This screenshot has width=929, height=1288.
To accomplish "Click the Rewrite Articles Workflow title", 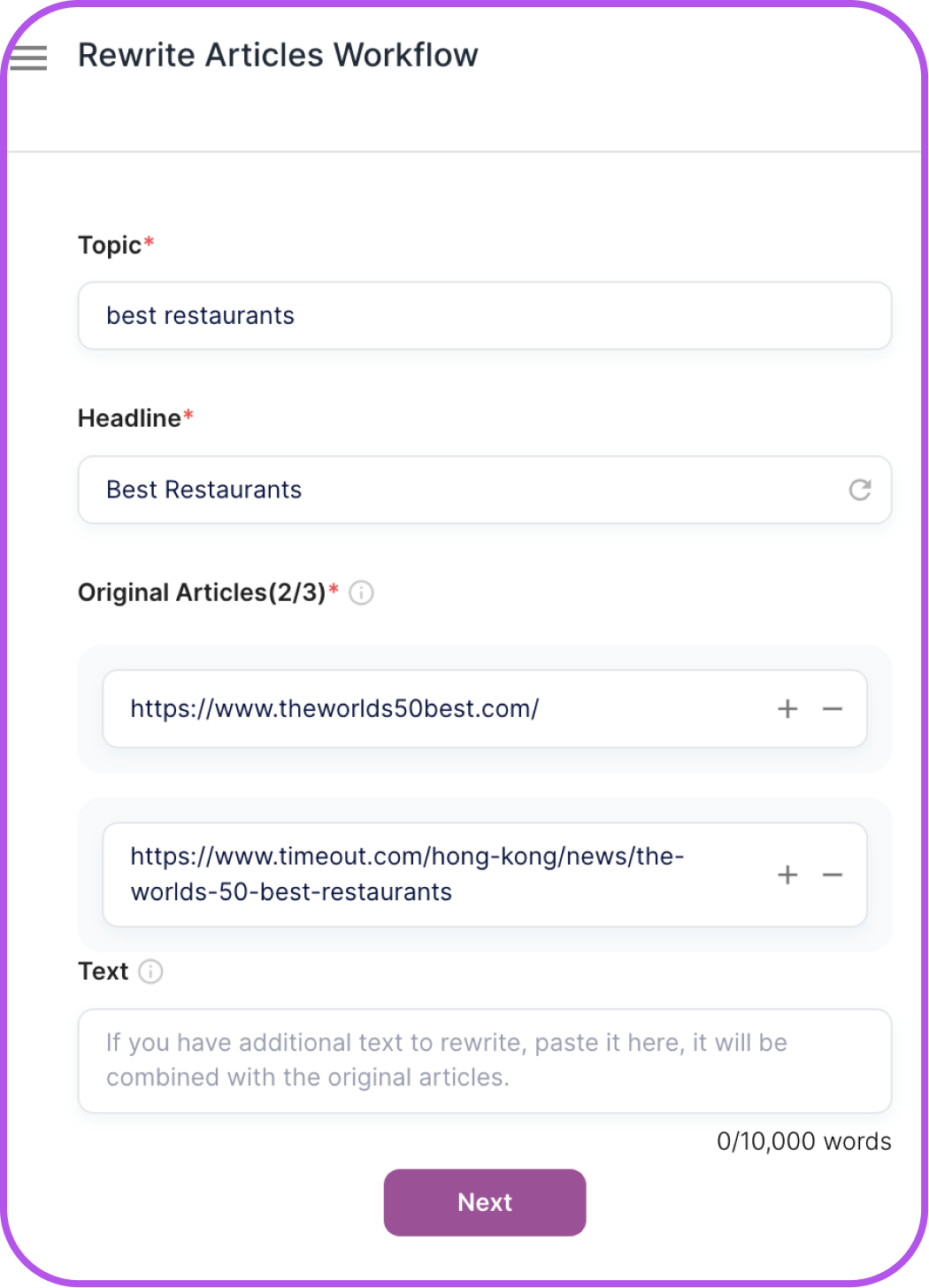I will tap(279, 55).
